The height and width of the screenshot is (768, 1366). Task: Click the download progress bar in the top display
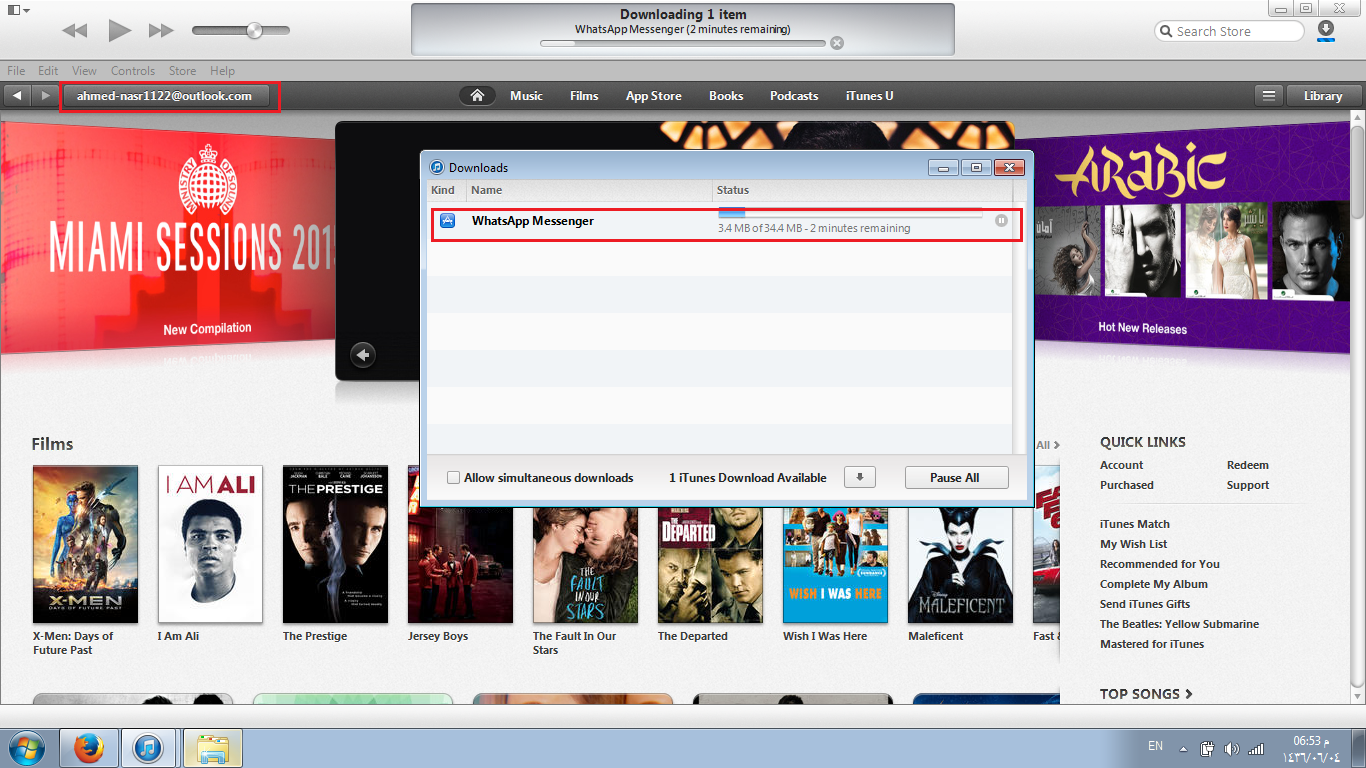683,43
